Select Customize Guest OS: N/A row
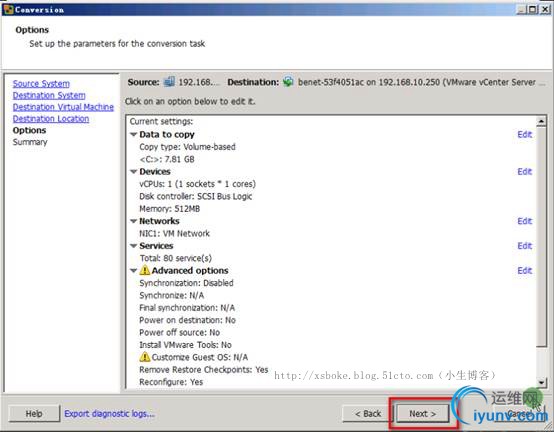Image resolution: width=554 pixels, height=432 pixels. click(200, 357)
